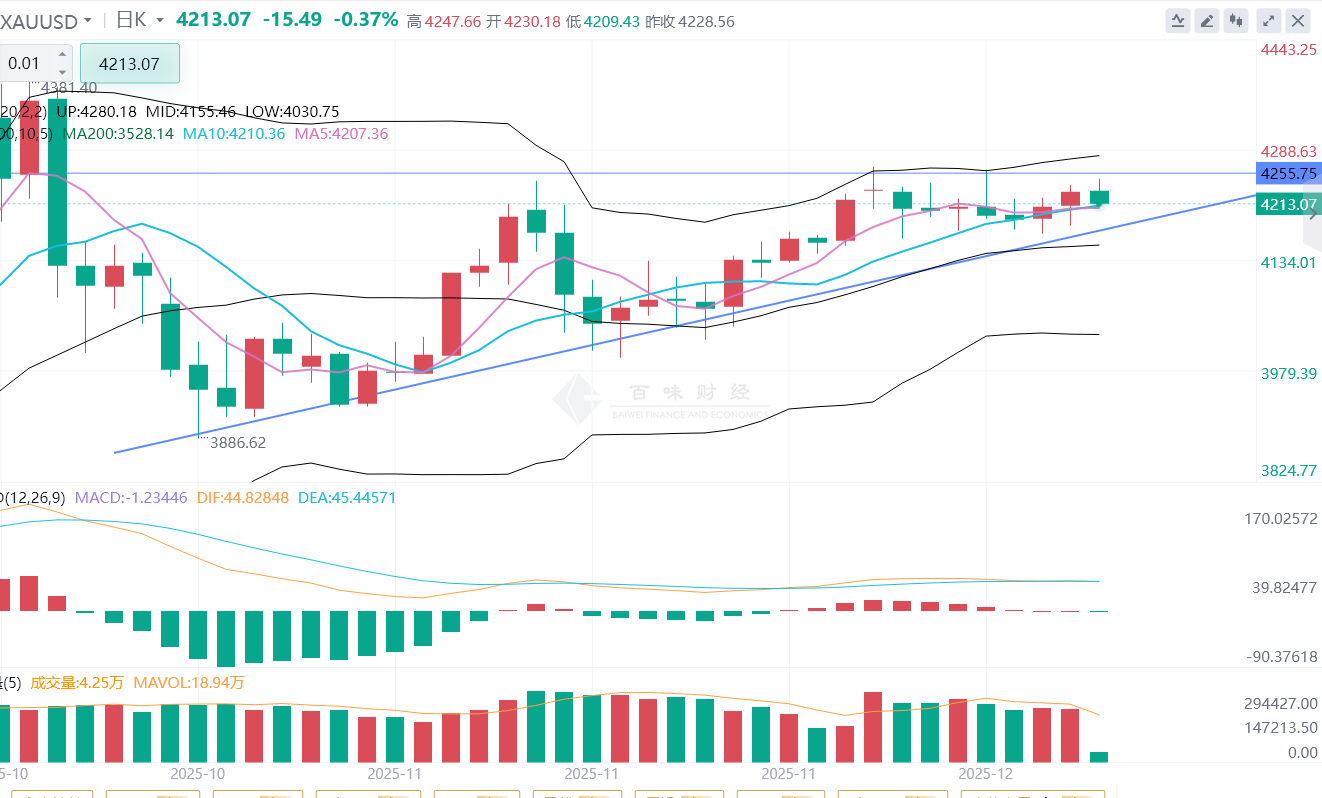Click the MA200 indicator label
The width and height of the screenshot is (1322, 798).
[x=118, y=133]
